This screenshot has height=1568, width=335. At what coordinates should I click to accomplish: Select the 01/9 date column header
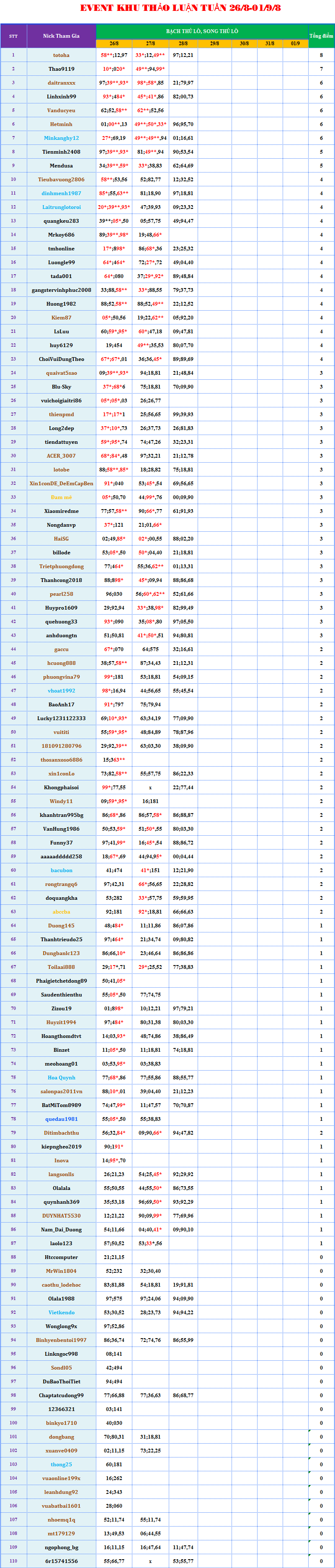pos(295,44)
